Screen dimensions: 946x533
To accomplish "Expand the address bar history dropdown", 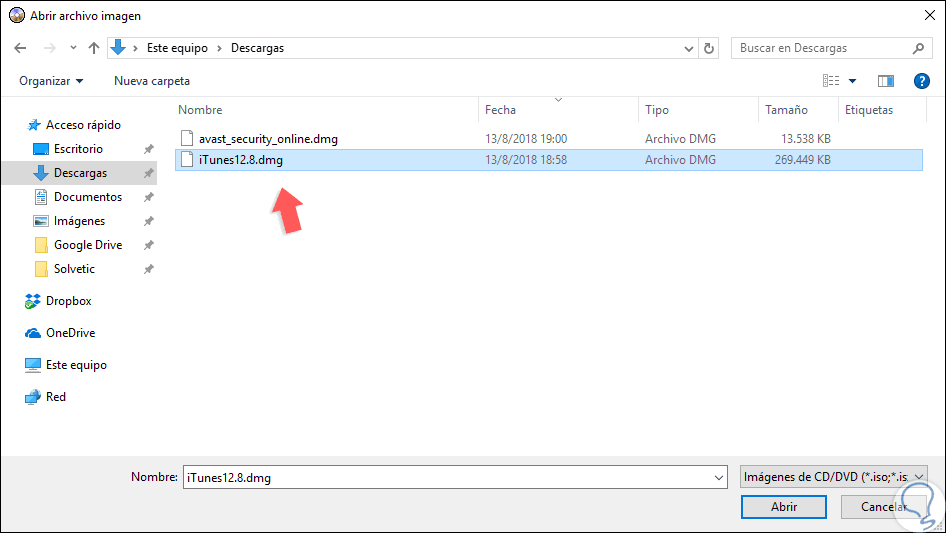I will (688, 49).
